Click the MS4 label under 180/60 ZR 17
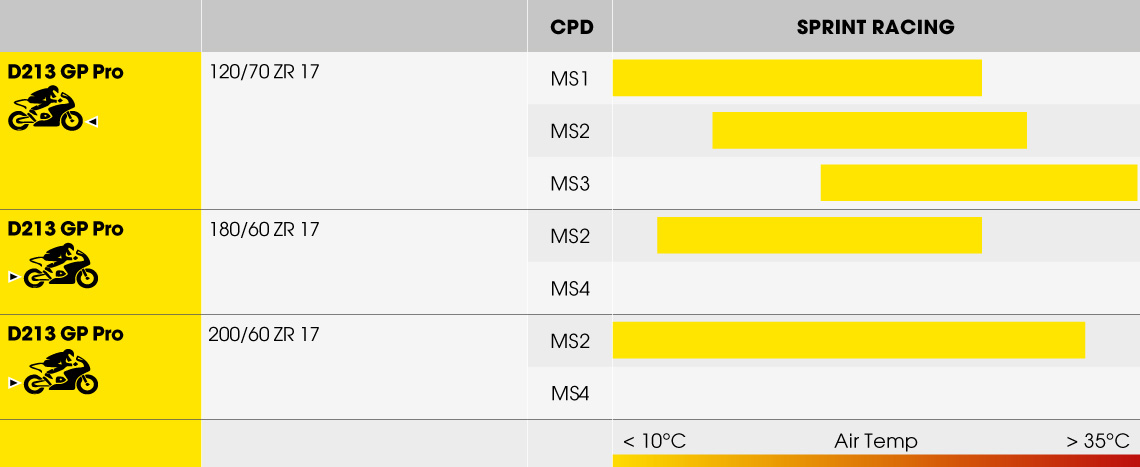 [570, 289]
